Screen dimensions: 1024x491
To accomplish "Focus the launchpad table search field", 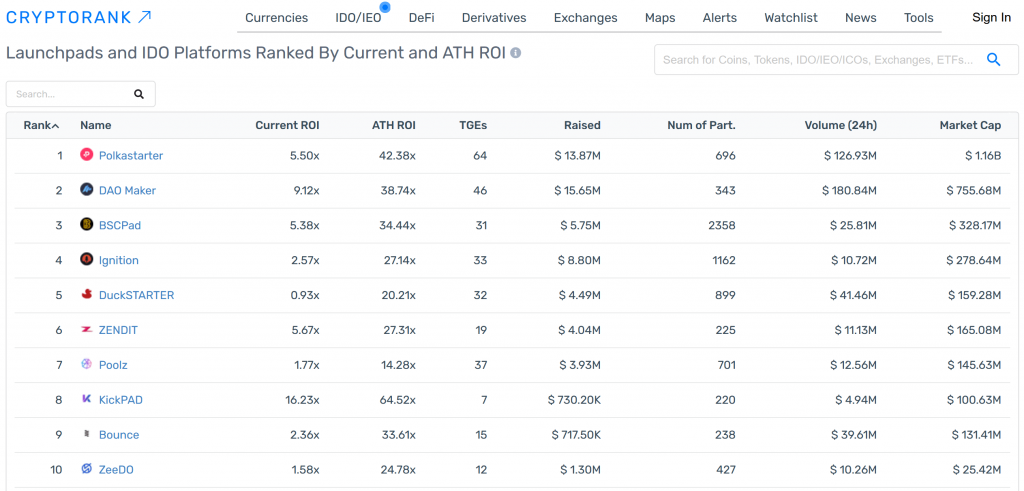I will click(81, 94).
